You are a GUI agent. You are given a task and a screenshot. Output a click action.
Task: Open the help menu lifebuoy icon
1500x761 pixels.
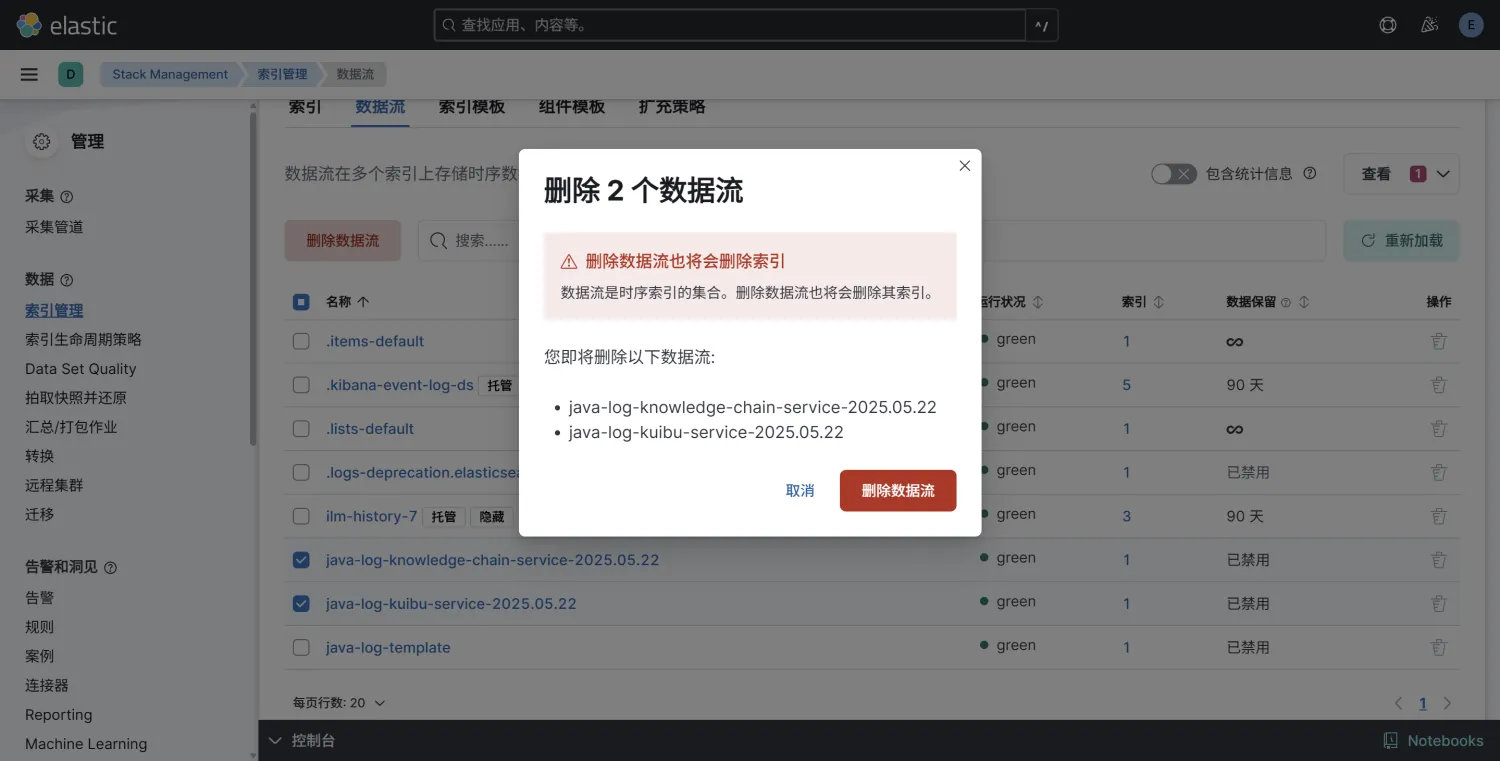tap(1388, 25)
